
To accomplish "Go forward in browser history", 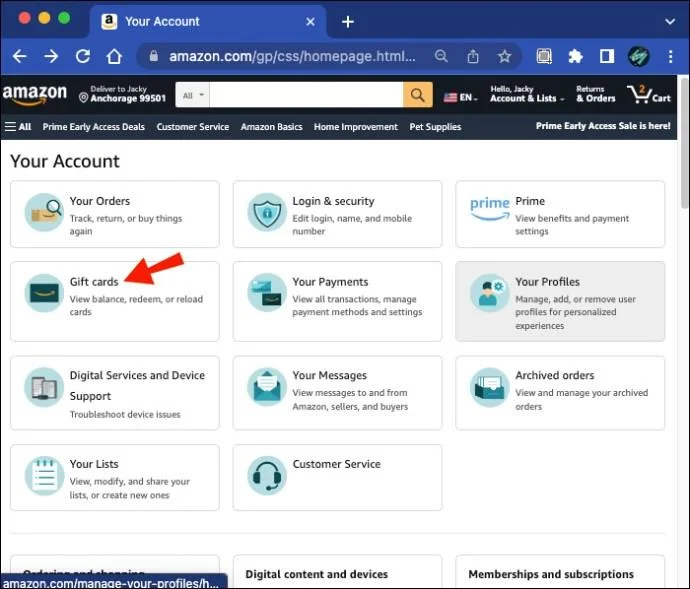I will click(51, 56).
